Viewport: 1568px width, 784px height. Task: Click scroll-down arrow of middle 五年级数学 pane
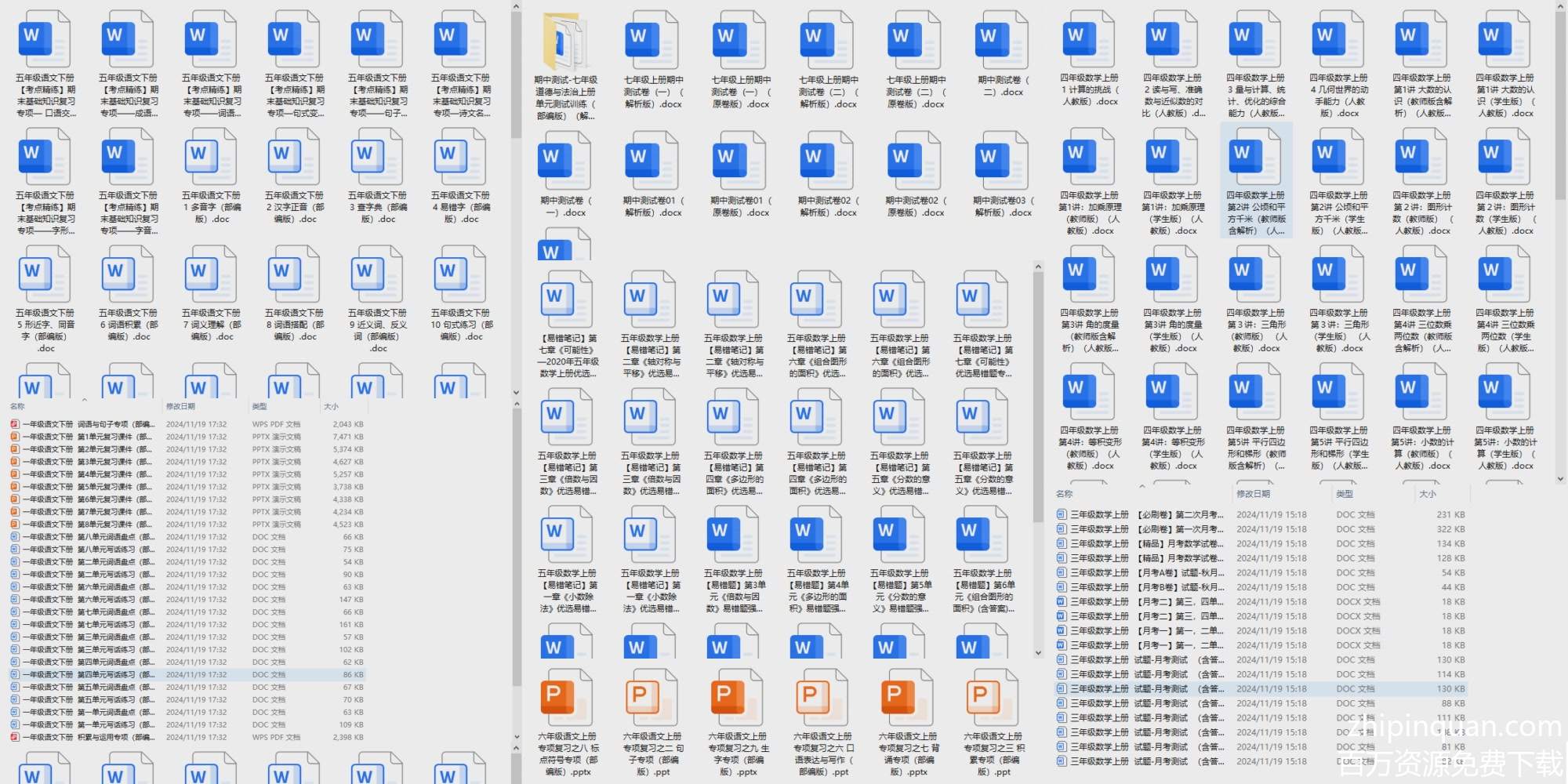click(x=1038, y=652)
